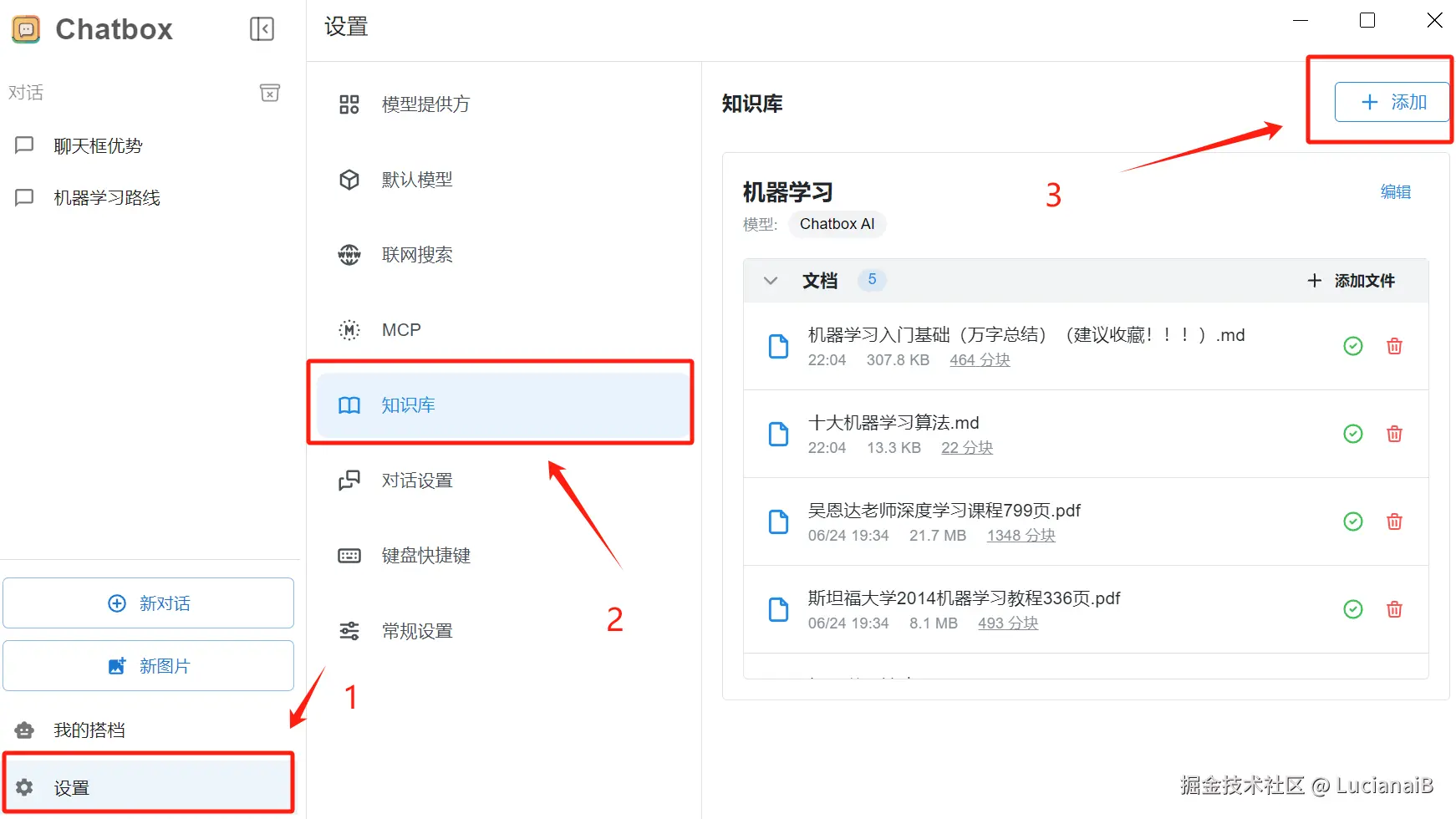Image resolution: width=1456 pixels, height=819 pixels.
Task: Start a new chat with 新对话
Action: click(x=149, y=603)
